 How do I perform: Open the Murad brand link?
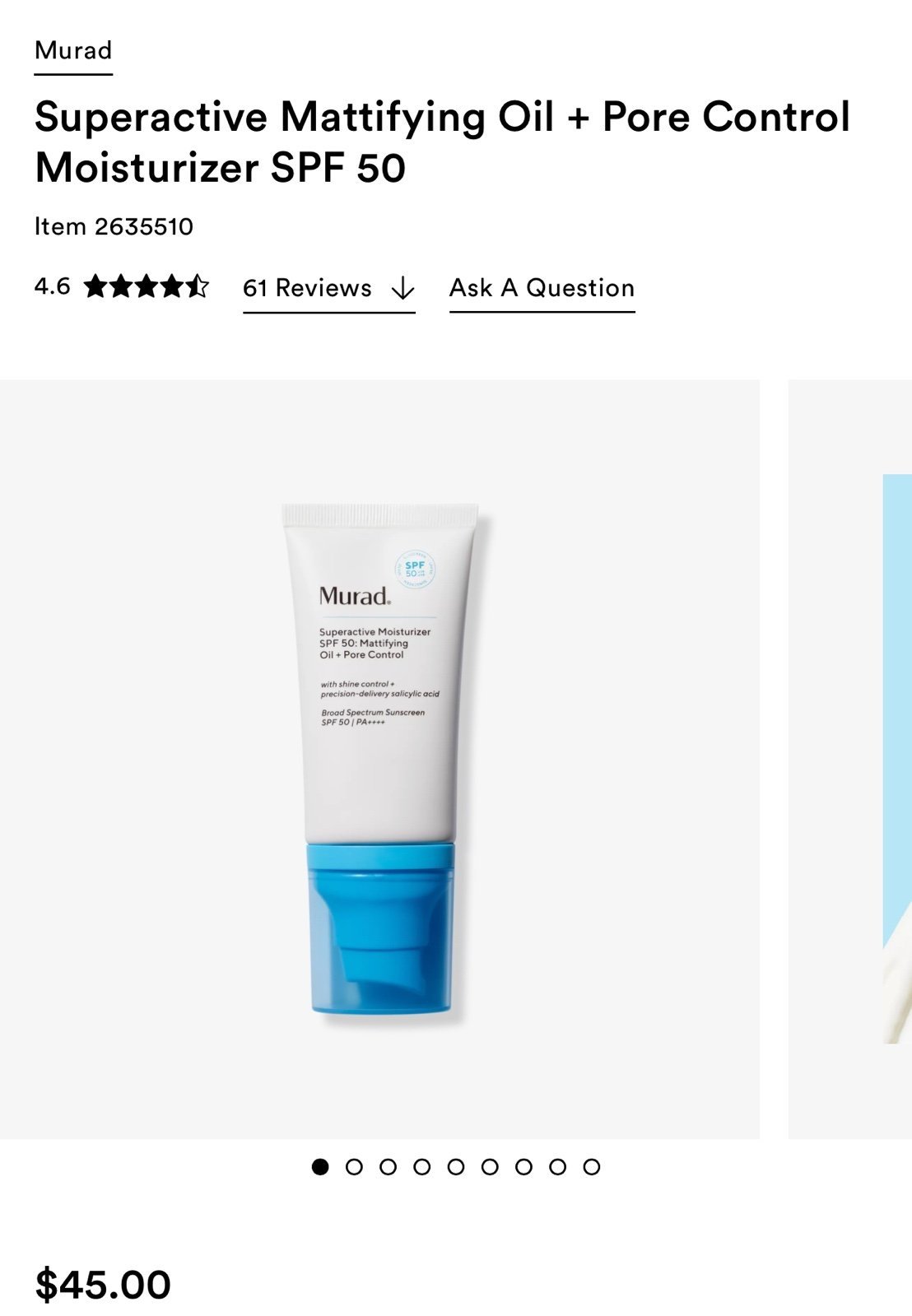(73, 51)
